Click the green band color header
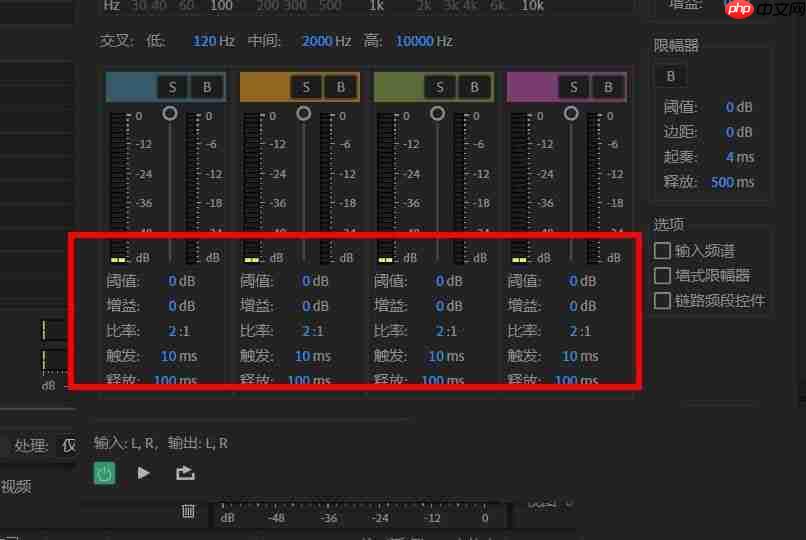 [x=398, y=87]
